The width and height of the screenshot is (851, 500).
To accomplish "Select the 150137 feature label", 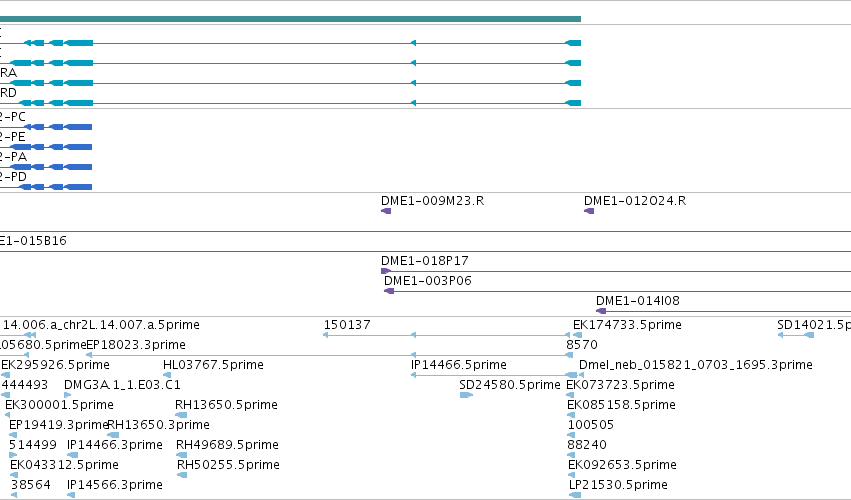I will (x=347, y=325).
